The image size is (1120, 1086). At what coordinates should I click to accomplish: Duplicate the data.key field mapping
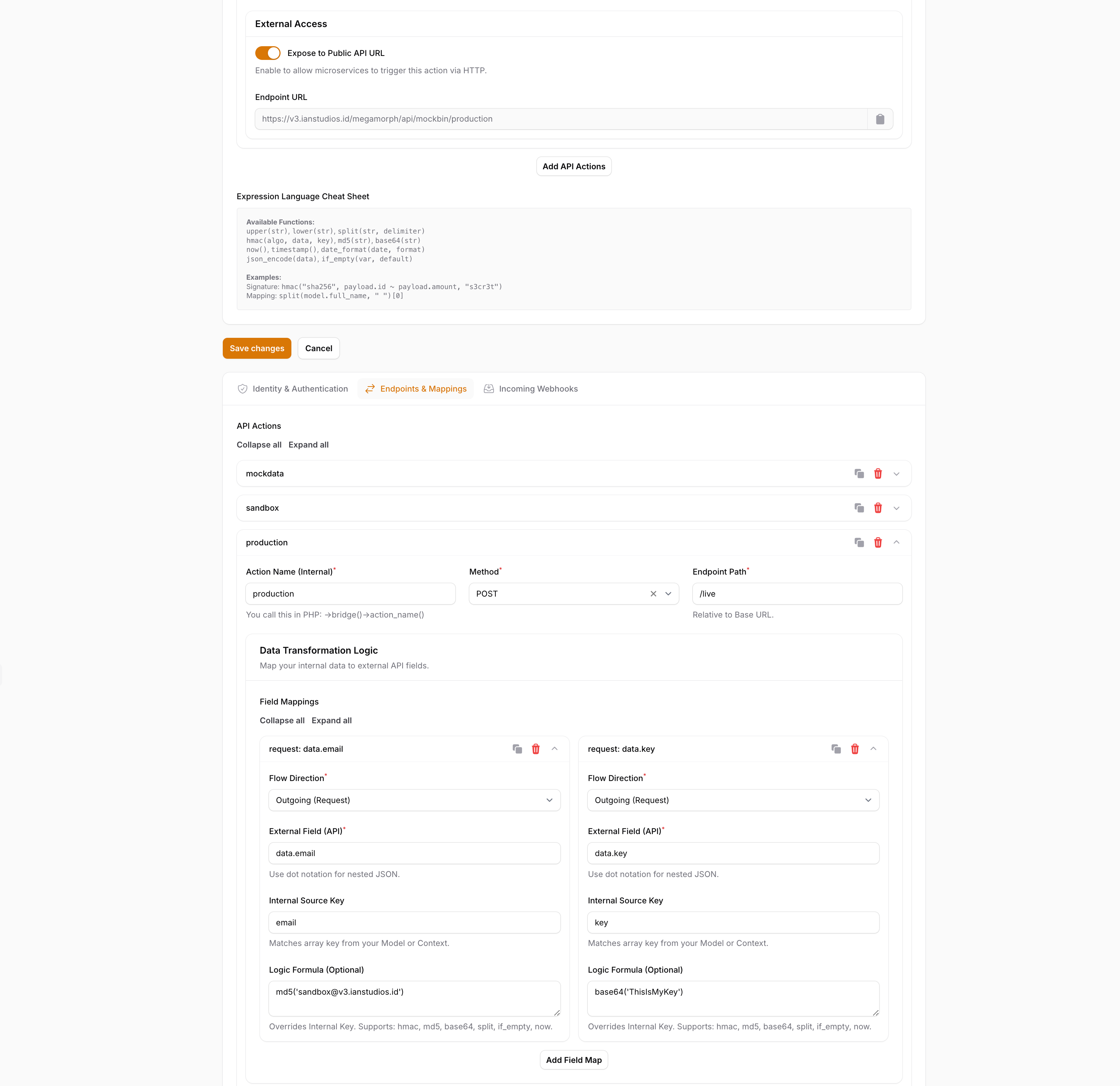pyautogui.click(x=836, y=749)
